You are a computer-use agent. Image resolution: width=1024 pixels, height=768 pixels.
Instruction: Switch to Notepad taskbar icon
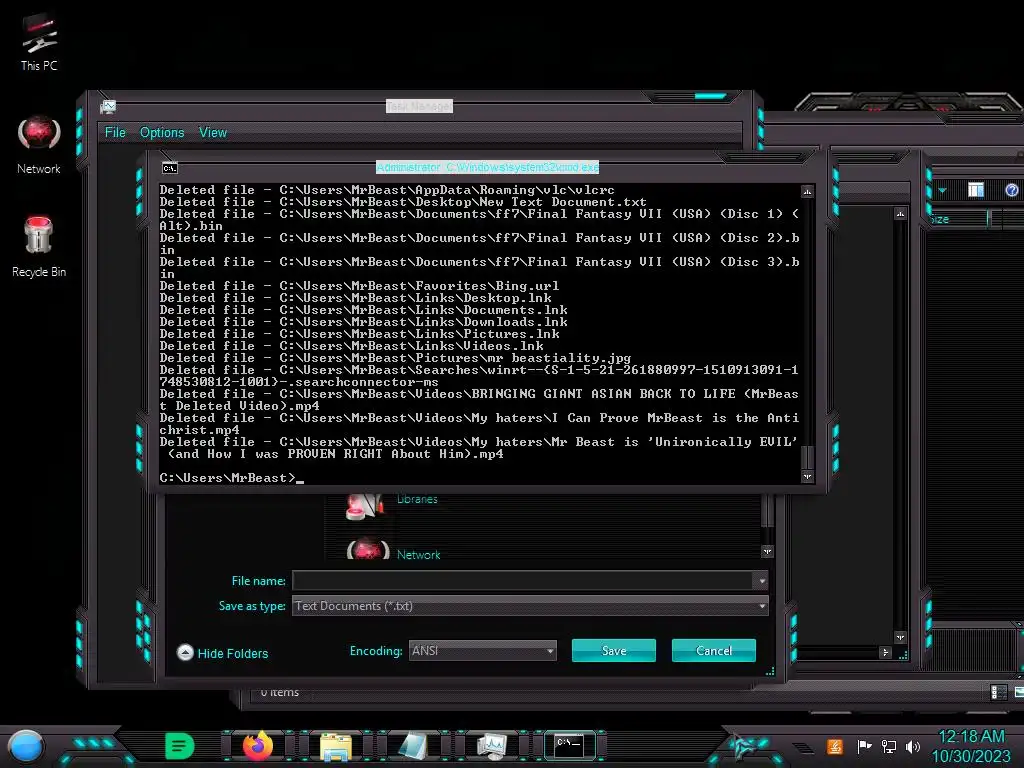tap(413, 746)
